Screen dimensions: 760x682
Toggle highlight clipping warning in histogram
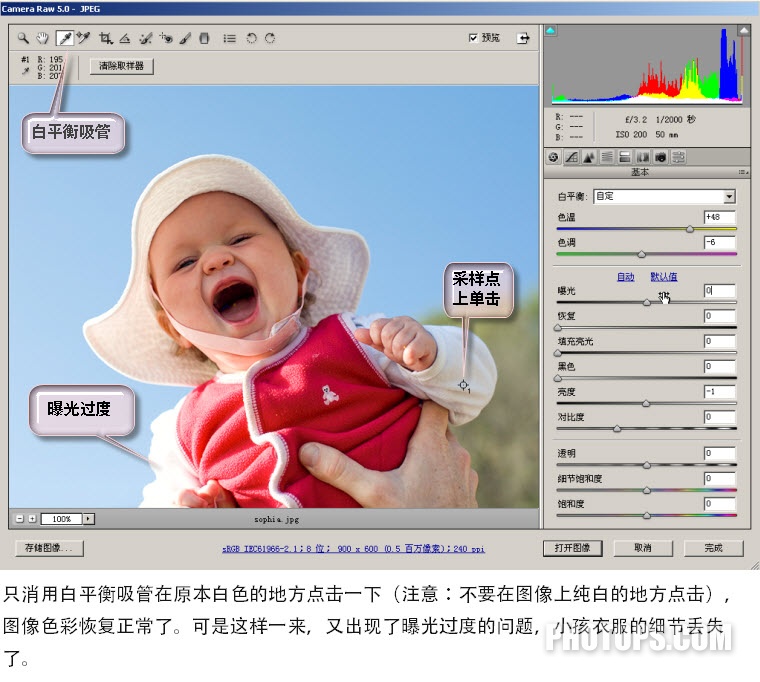[743, 31]
